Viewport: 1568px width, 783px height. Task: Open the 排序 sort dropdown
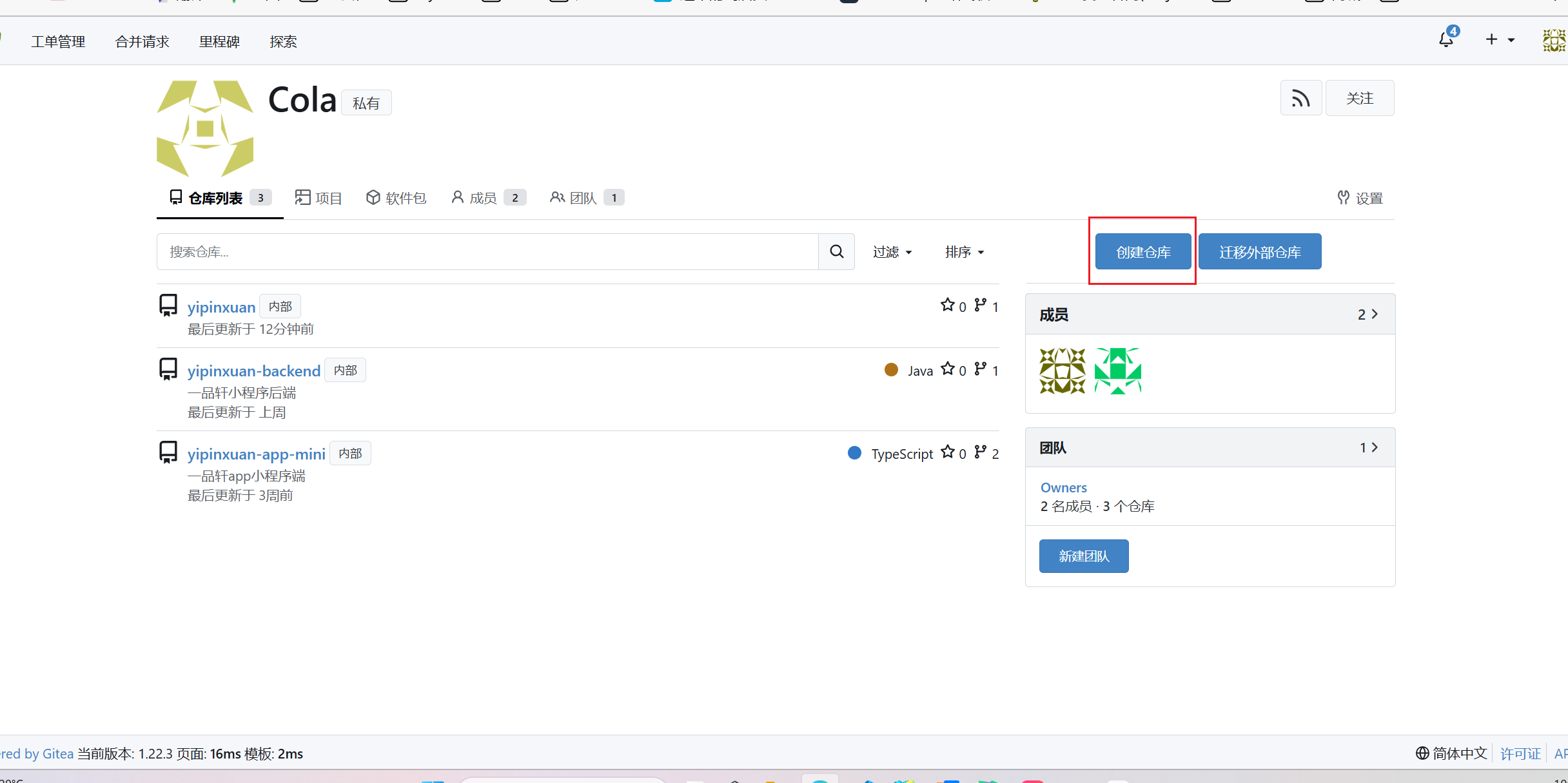pyautogui.click(x=964, y=252)
